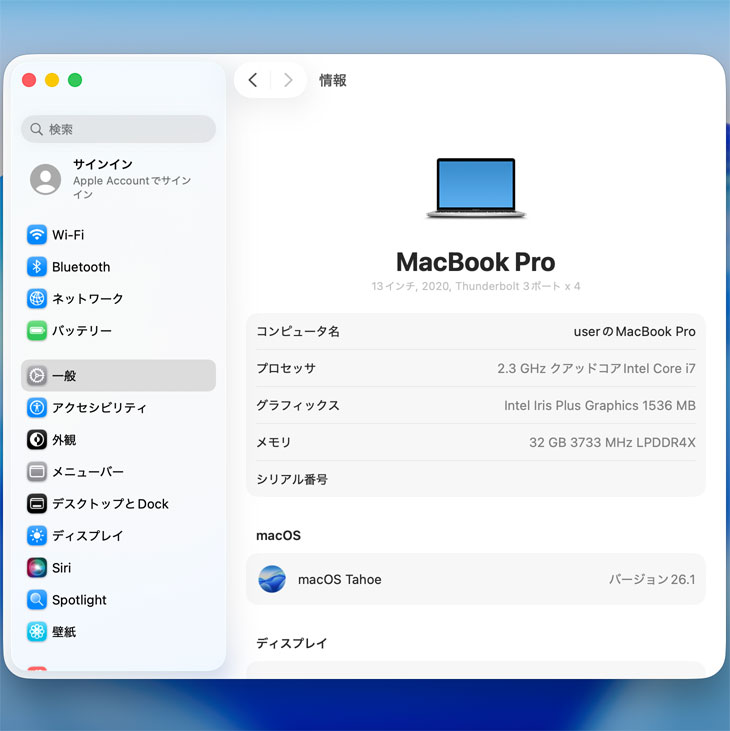Select the ディスプレイ sidebar icon
Viewport: 730px width, 731px height.
pyautogui.click(x=37, y=536)
